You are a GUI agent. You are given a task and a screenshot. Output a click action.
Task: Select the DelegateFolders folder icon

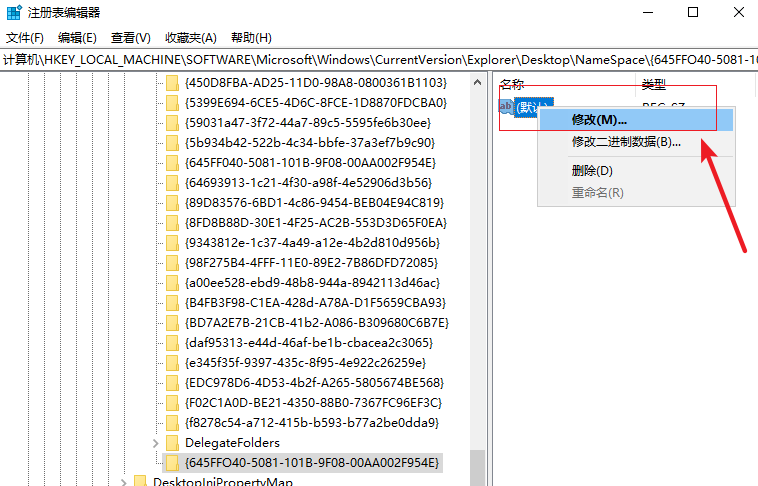171,442
